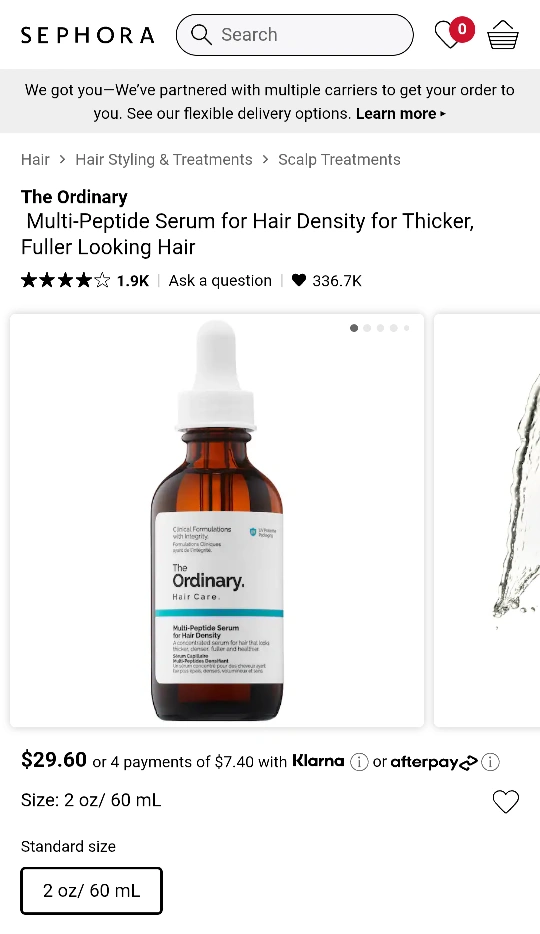Image resolution: width=540 pixels, height=934 pixels.
Task: Open Scalp Treatments breadcrumb
Action: pyautogui.click(x=339, y=160)
